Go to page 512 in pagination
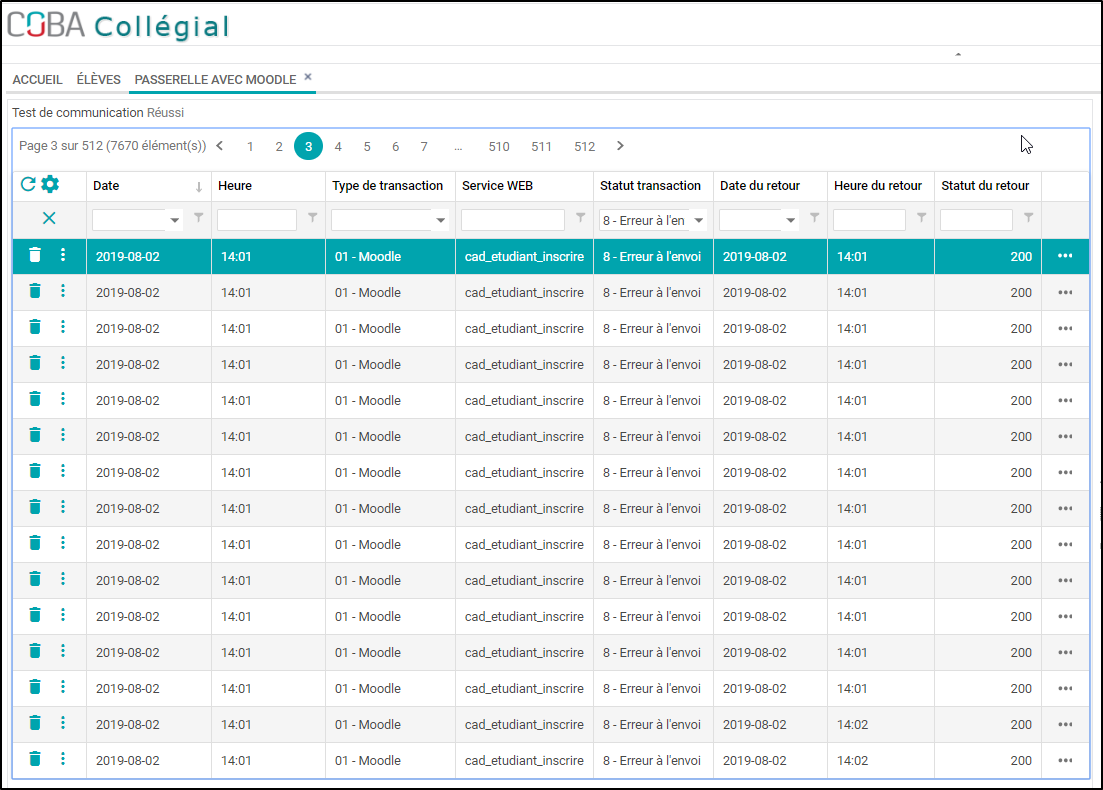Screen dimensions: 1103x790 point(584,147)
